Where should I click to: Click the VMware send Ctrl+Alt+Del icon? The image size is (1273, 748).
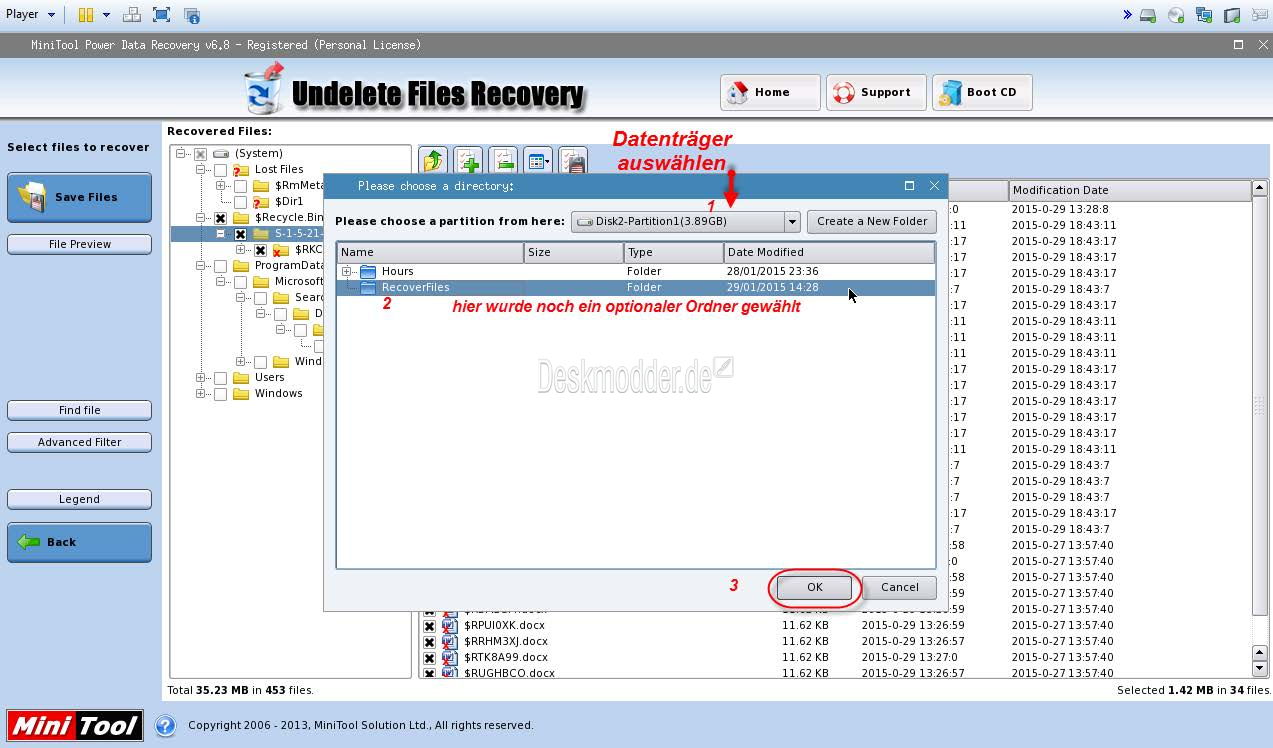[131, 15]
